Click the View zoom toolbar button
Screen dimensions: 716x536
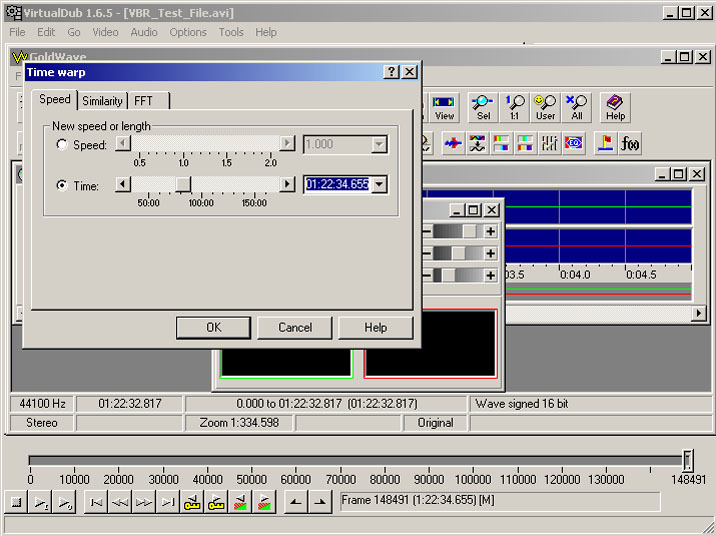(x=443, y=108)
